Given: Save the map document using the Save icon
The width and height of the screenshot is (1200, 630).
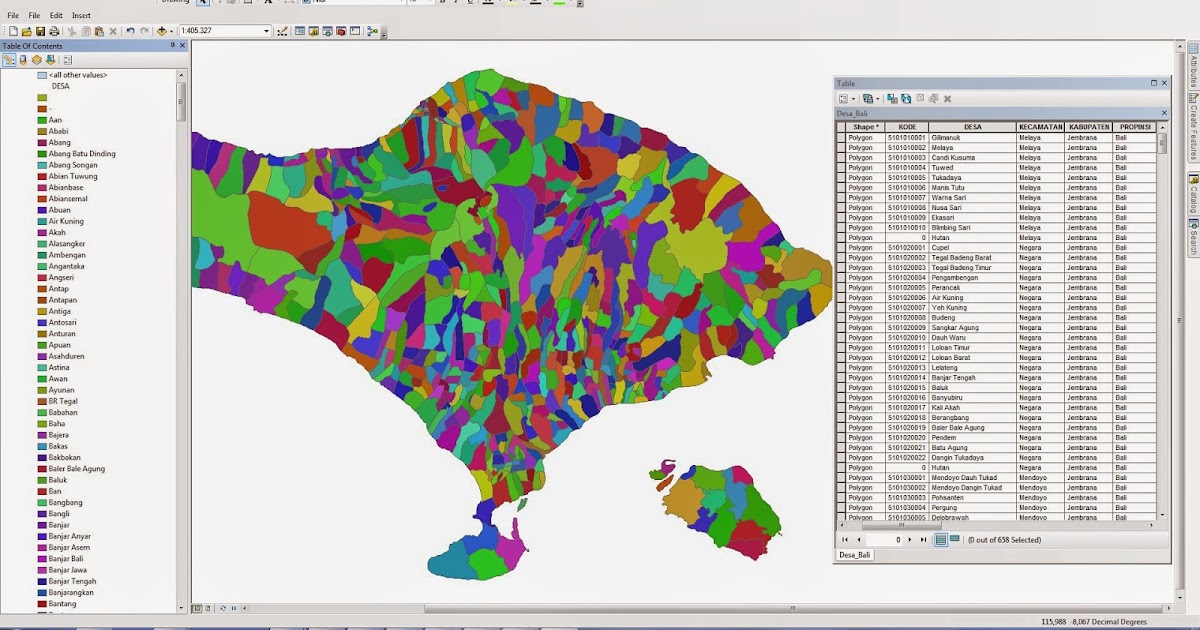Looking at the screenshot, I should [40, 30].
